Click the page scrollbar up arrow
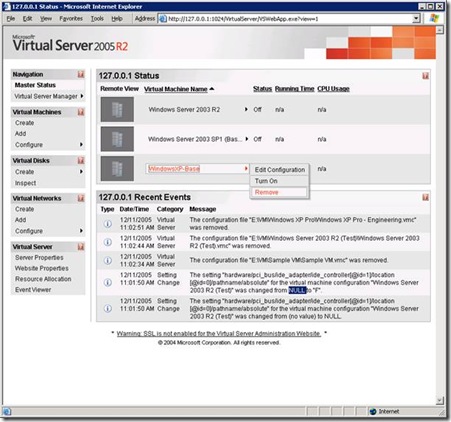451x422 pixels. [x=440, y=30]
